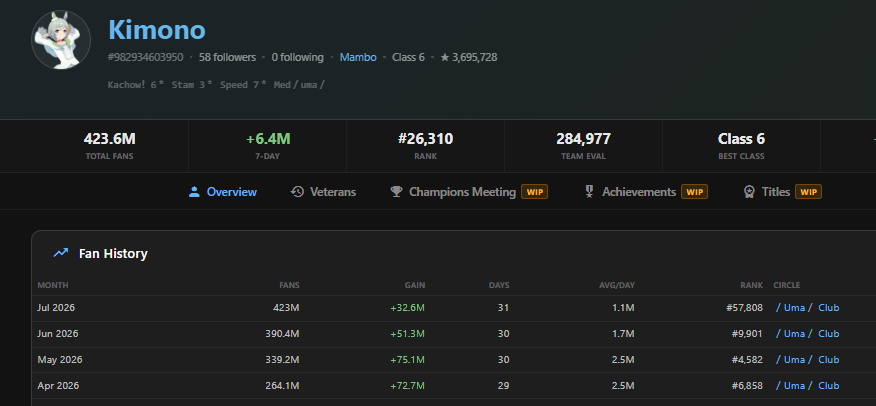Click the Fan History trend arrow icon
This screenshot has height=406, width=876.
point(60,254)
